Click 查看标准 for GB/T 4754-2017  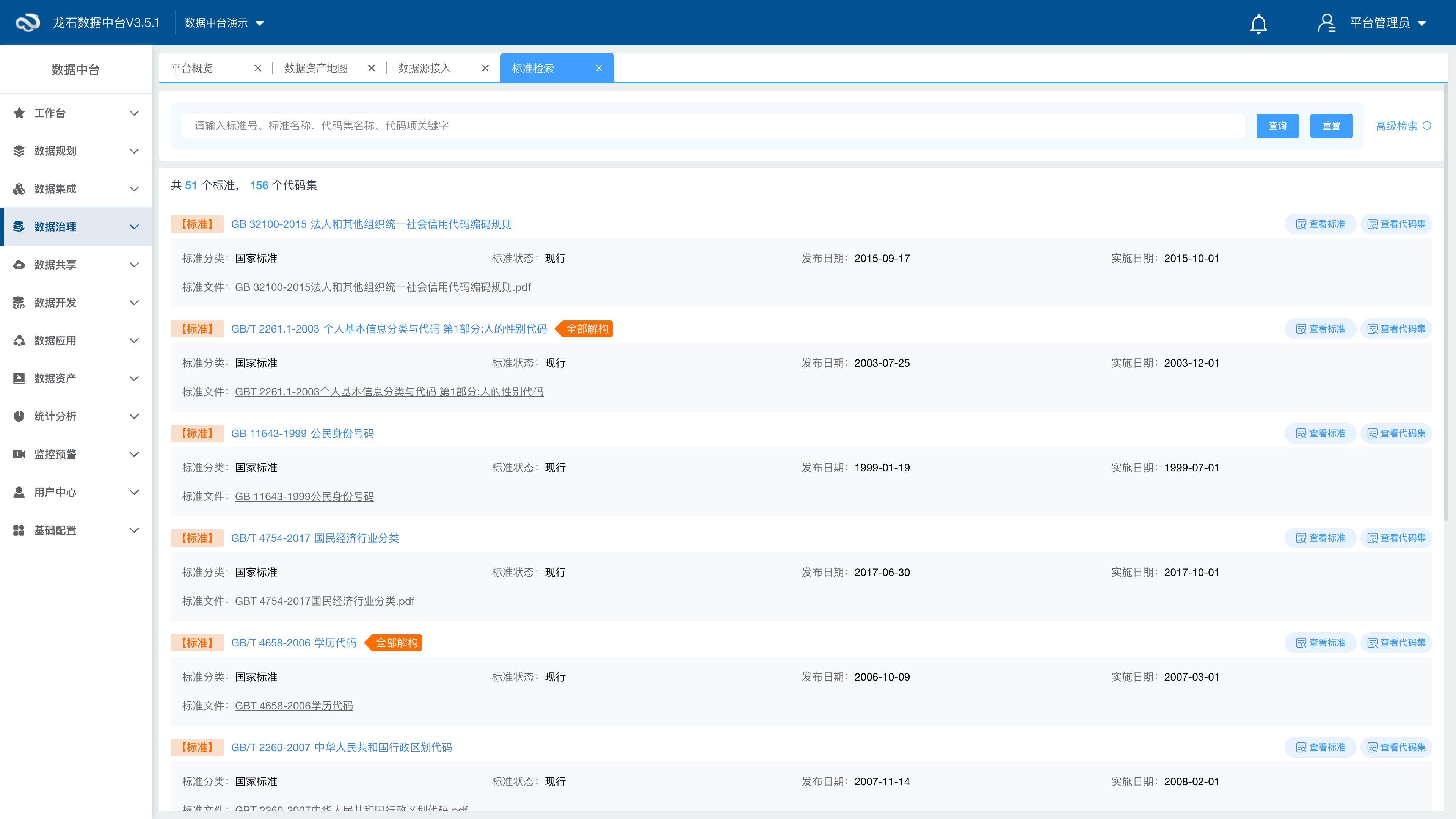pos(1320,538)
